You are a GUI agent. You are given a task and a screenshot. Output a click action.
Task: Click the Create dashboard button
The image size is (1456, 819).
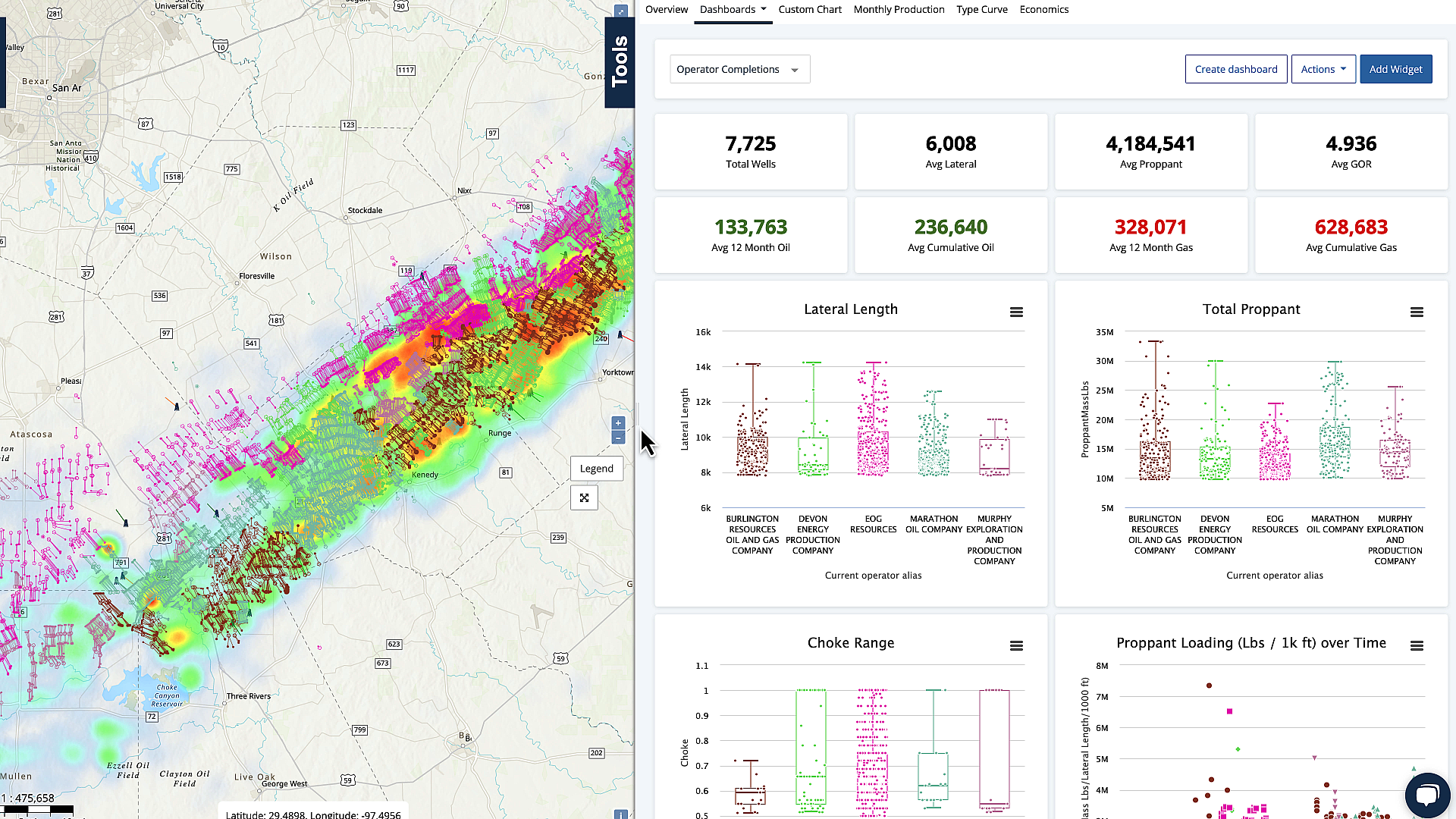[x=1236, y=69]
